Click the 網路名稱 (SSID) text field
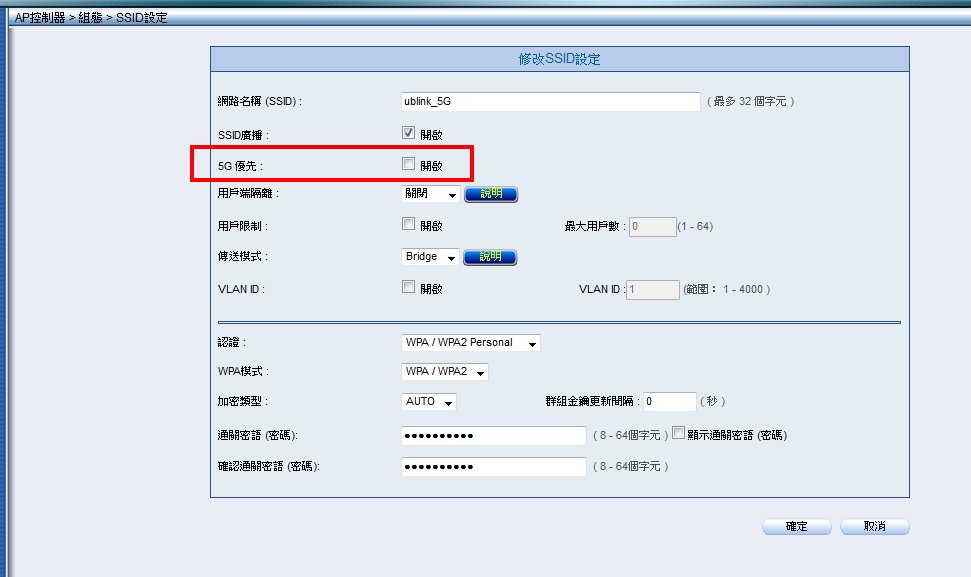The height and width of the screenshot is (577, 971). (x=550, y=101)
